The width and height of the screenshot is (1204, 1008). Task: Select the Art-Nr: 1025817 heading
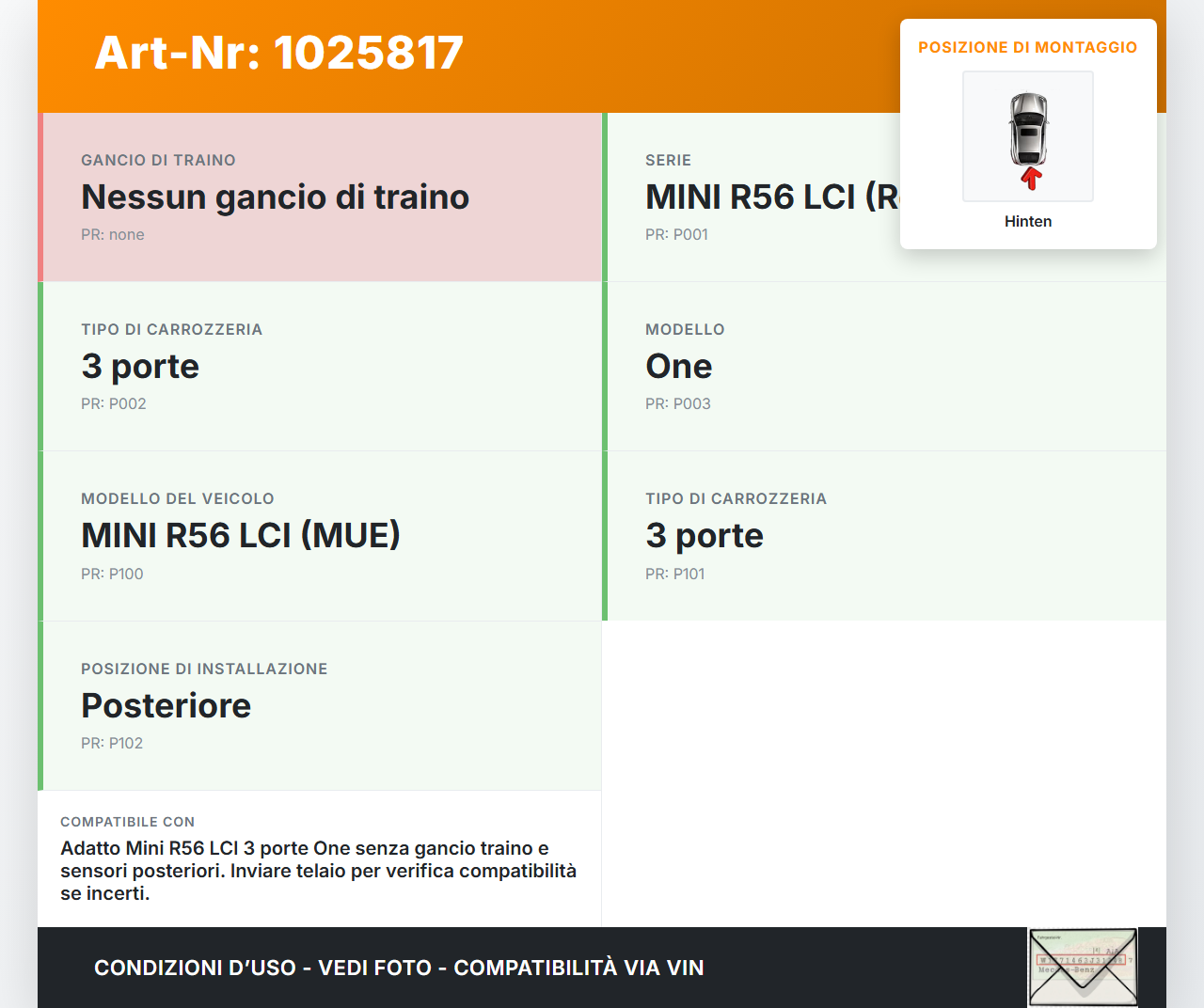click(279, 53)
